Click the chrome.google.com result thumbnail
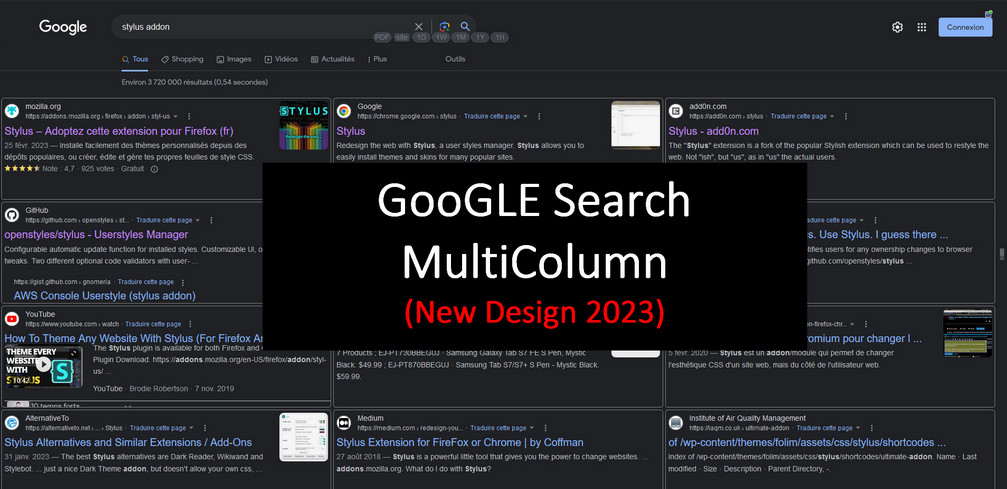 click(x=636, y=125)
